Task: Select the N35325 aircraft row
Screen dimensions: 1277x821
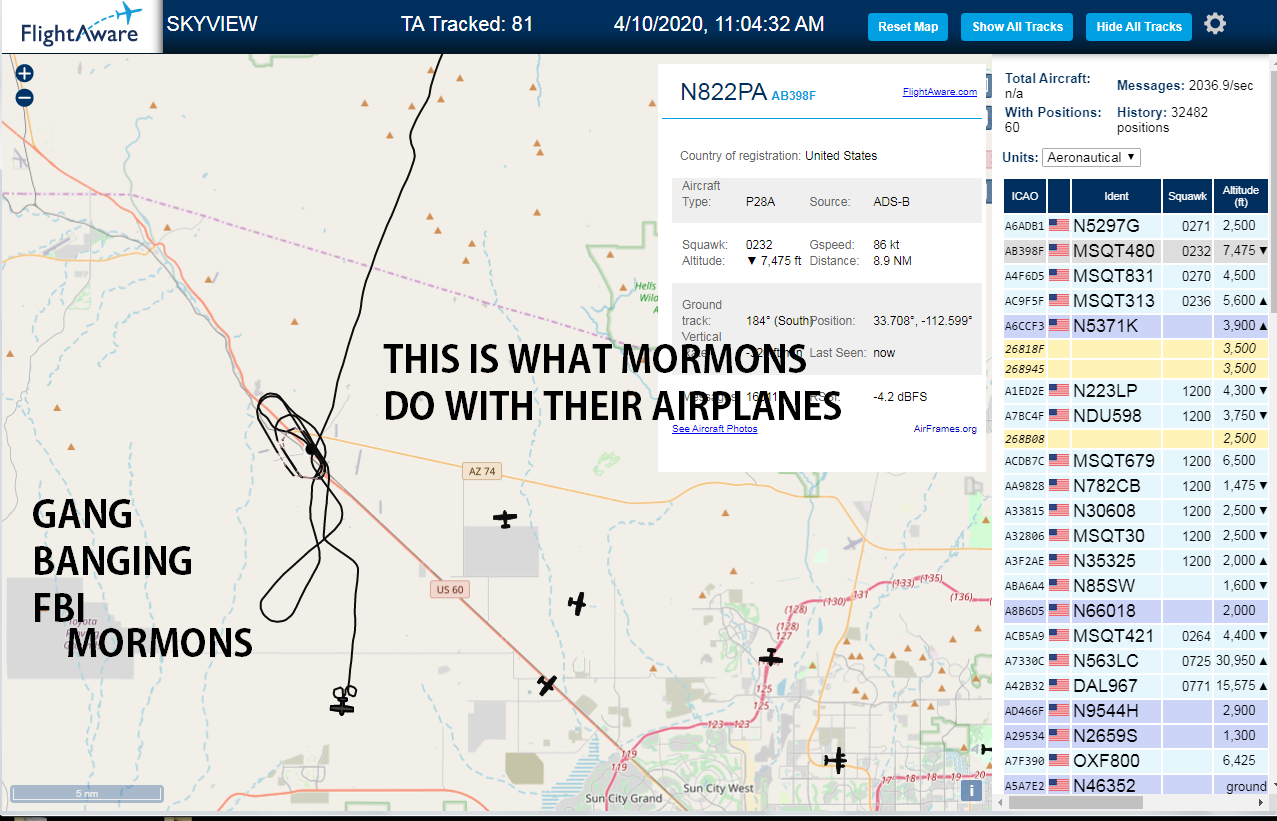Action: 1135,561
